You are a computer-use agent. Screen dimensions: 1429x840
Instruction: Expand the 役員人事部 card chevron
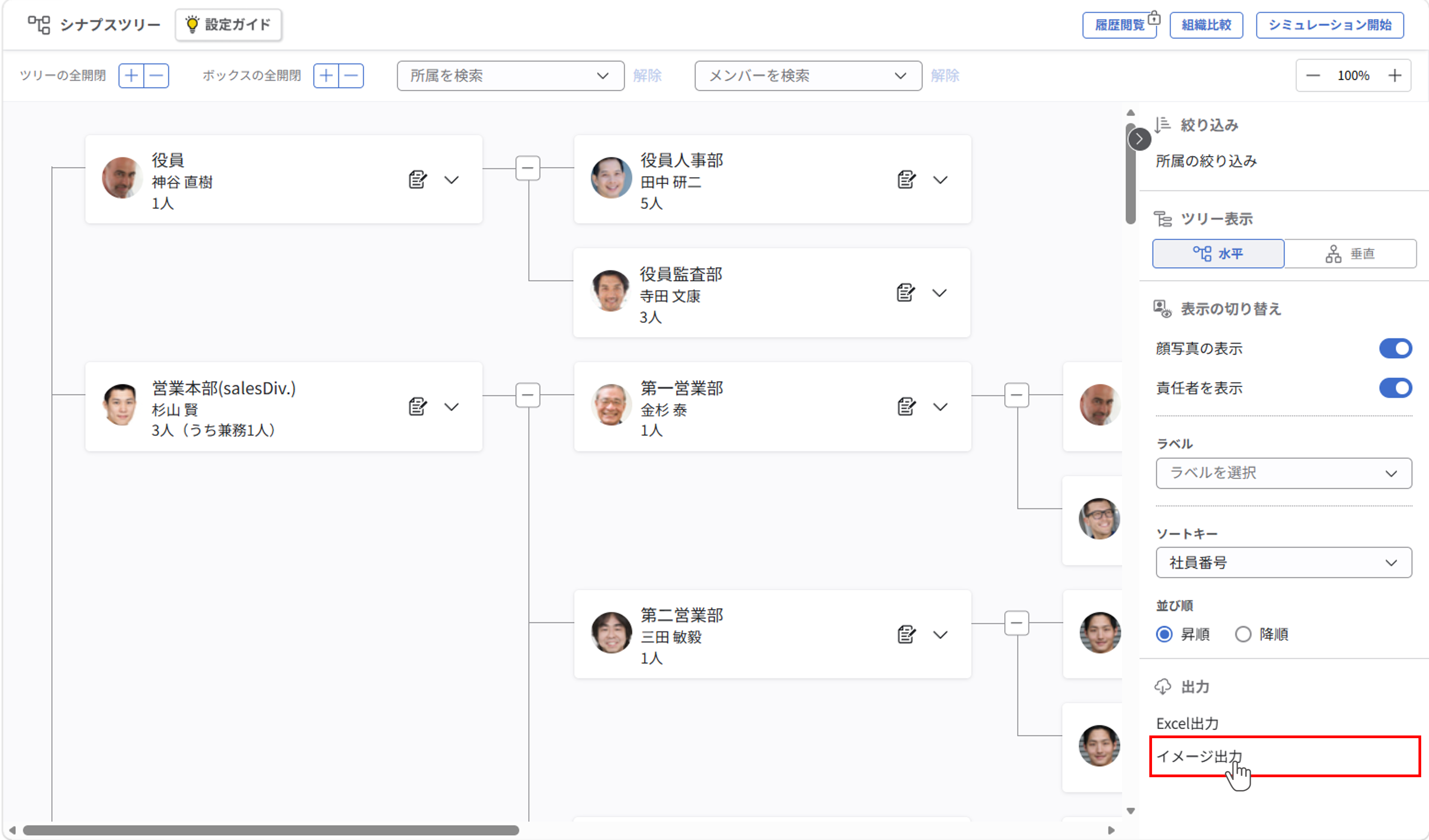tap(940, 180)
